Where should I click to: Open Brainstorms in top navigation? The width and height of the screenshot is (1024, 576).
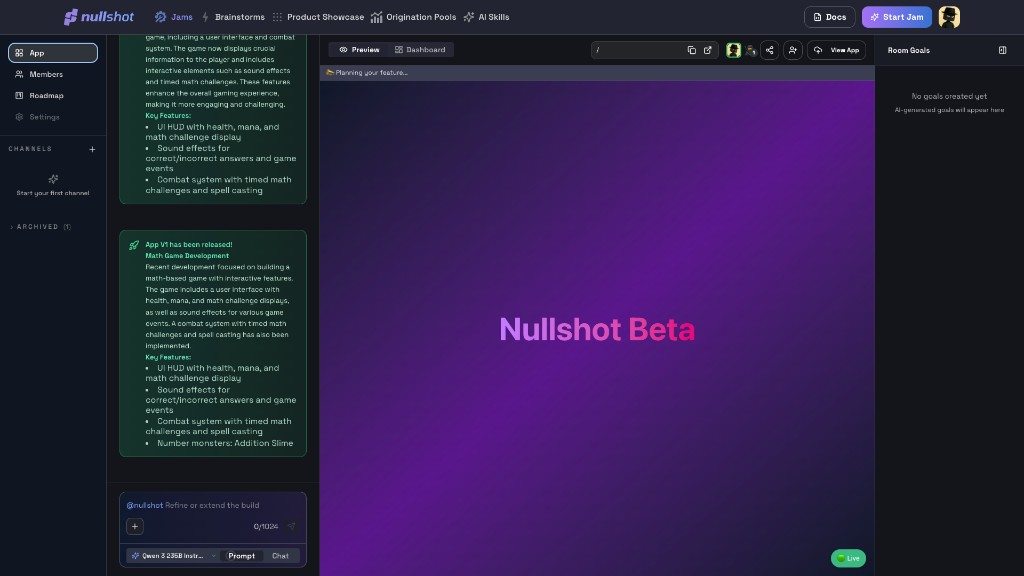click(x=233, y=17)
